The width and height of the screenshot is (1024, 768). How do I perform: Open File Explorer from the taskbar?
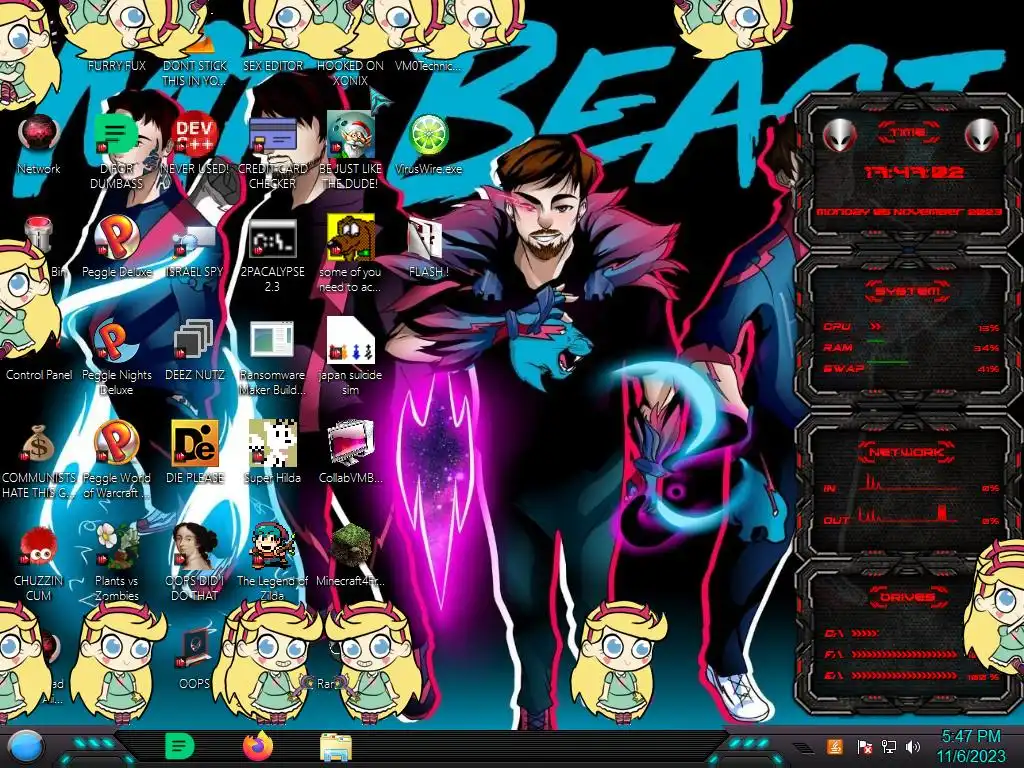336,747
